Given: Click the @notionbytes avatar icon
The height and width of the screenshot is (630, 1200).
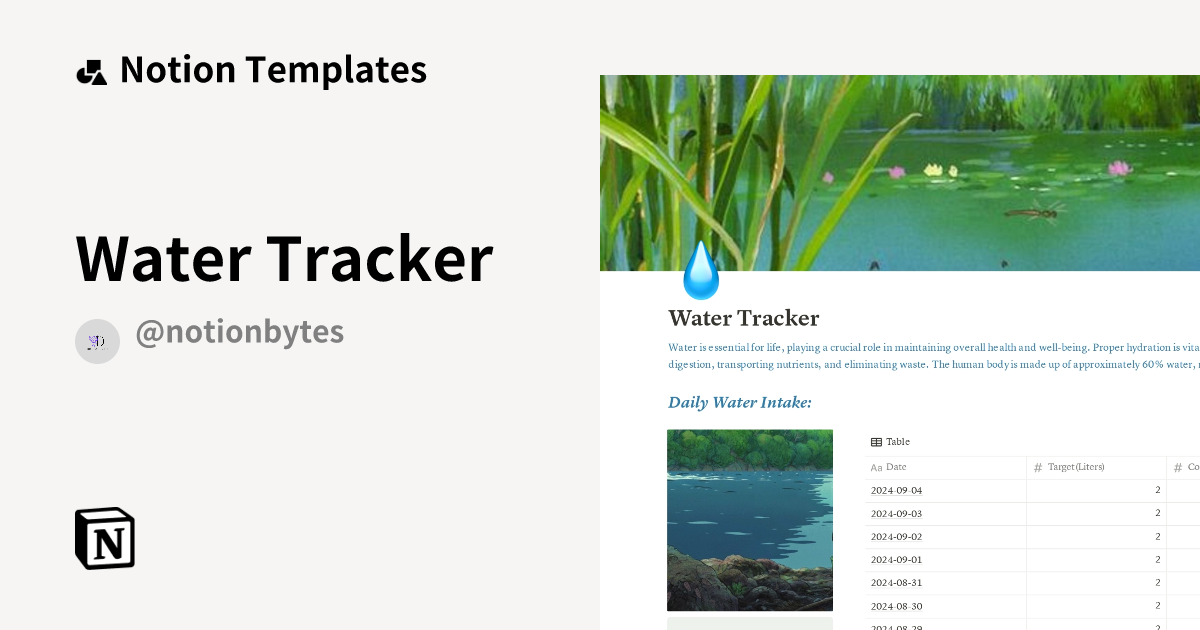Looking at the screenshot, I should point(97,341).
